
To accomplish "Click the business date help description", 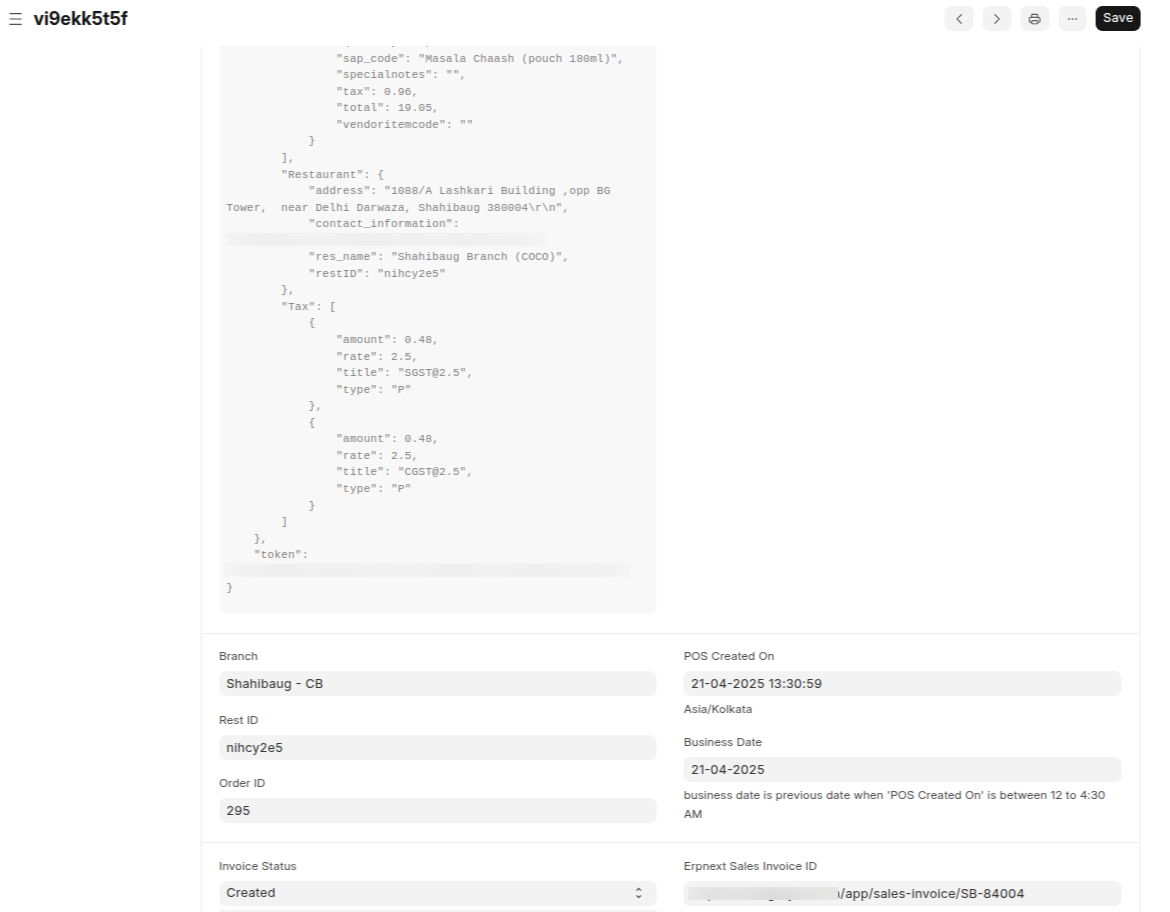I will click(894, 804).
